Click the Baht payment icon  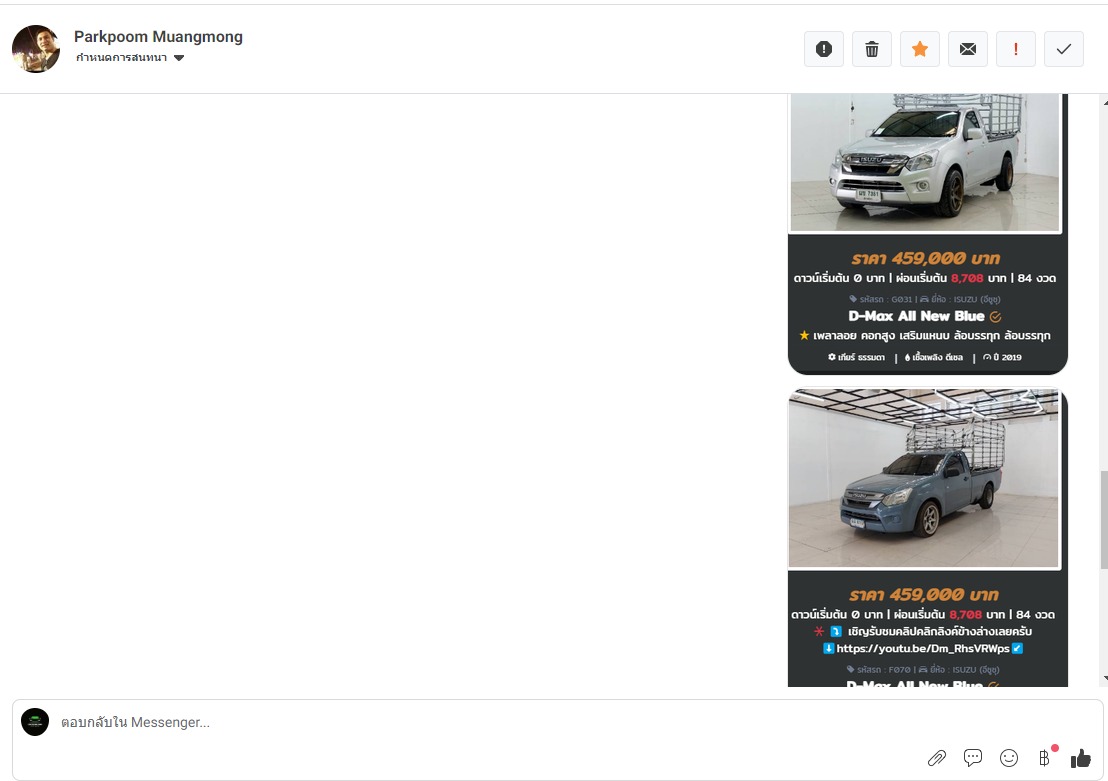pyautogui.click(x=1044, y=758)
